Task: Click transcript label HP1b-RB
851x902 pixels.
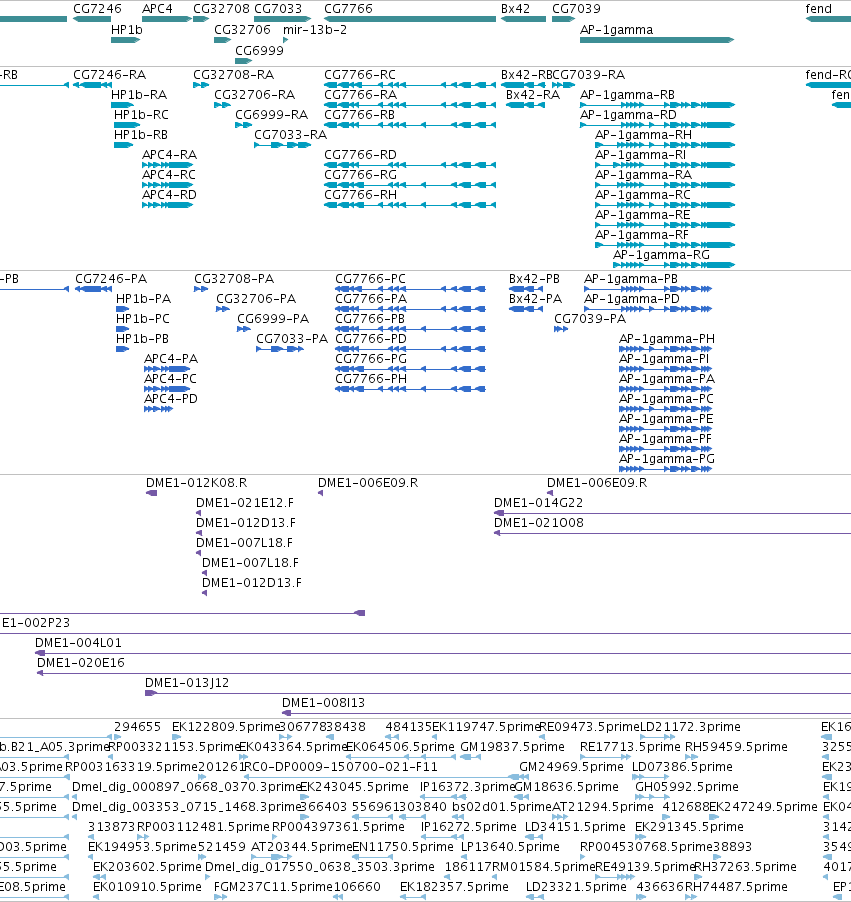Action: tap(141, 135)
